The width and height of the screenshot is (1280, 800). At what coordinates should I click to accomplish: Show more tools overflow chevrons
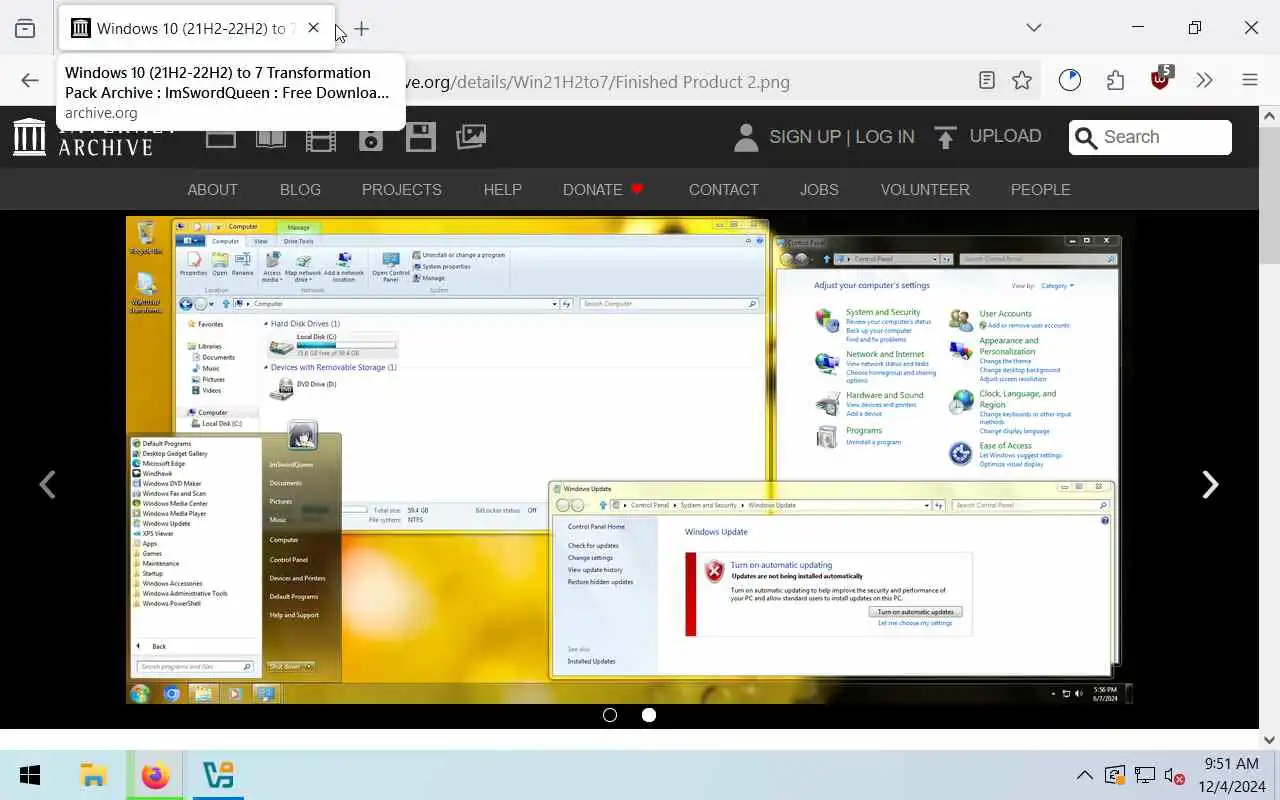[1204, 81]
